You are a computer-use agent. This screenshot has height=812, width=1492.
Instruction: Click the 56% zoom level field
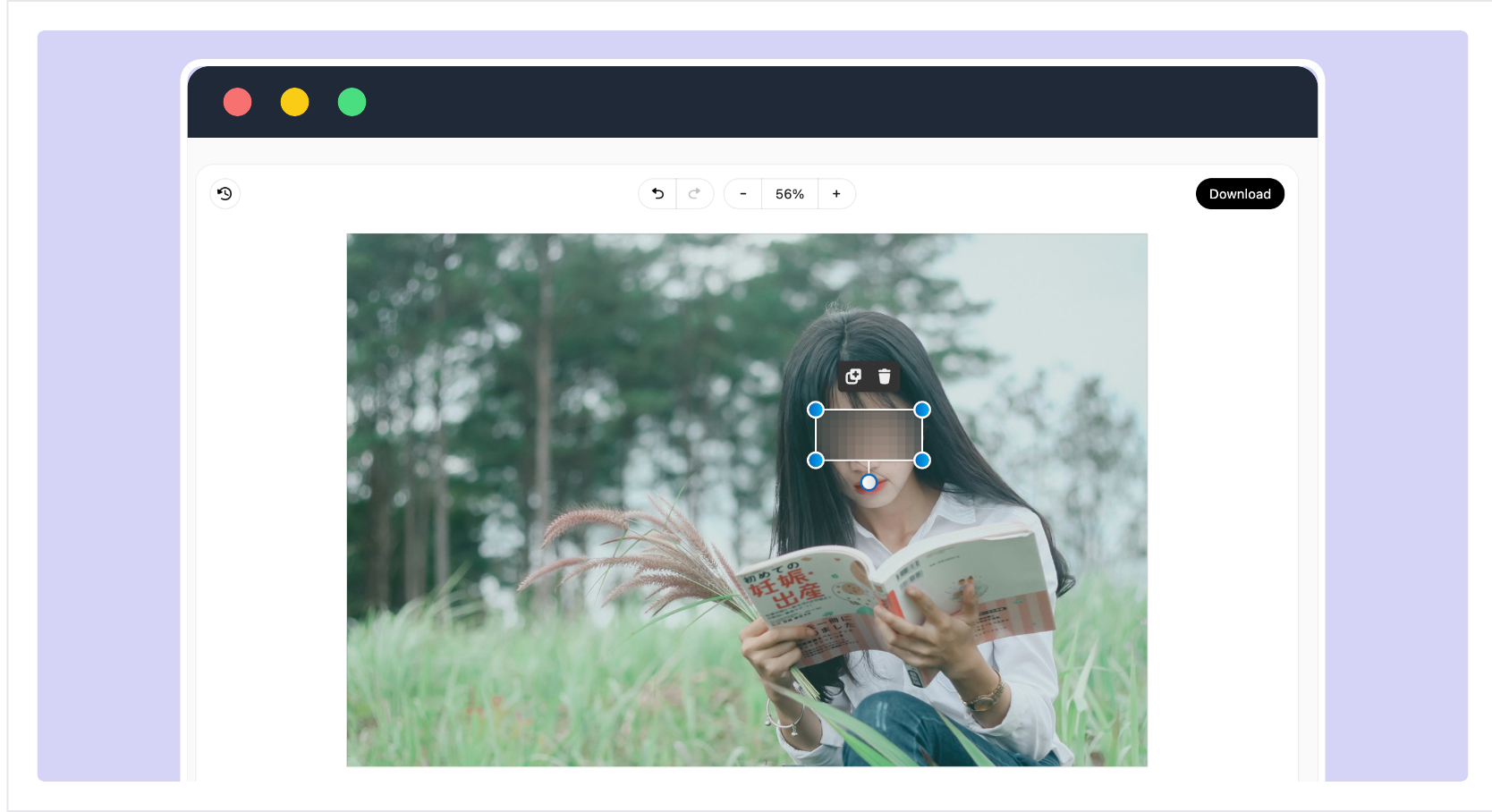[x=789, y=193]
